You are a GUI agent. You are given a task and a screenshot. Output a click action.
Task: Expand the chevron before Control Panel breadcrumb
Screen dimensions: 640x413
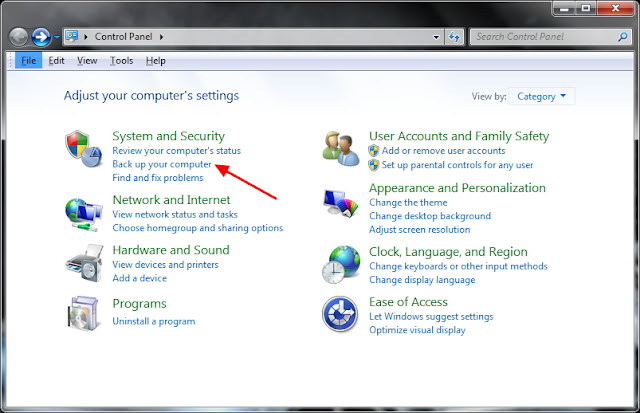coord(86,37)
